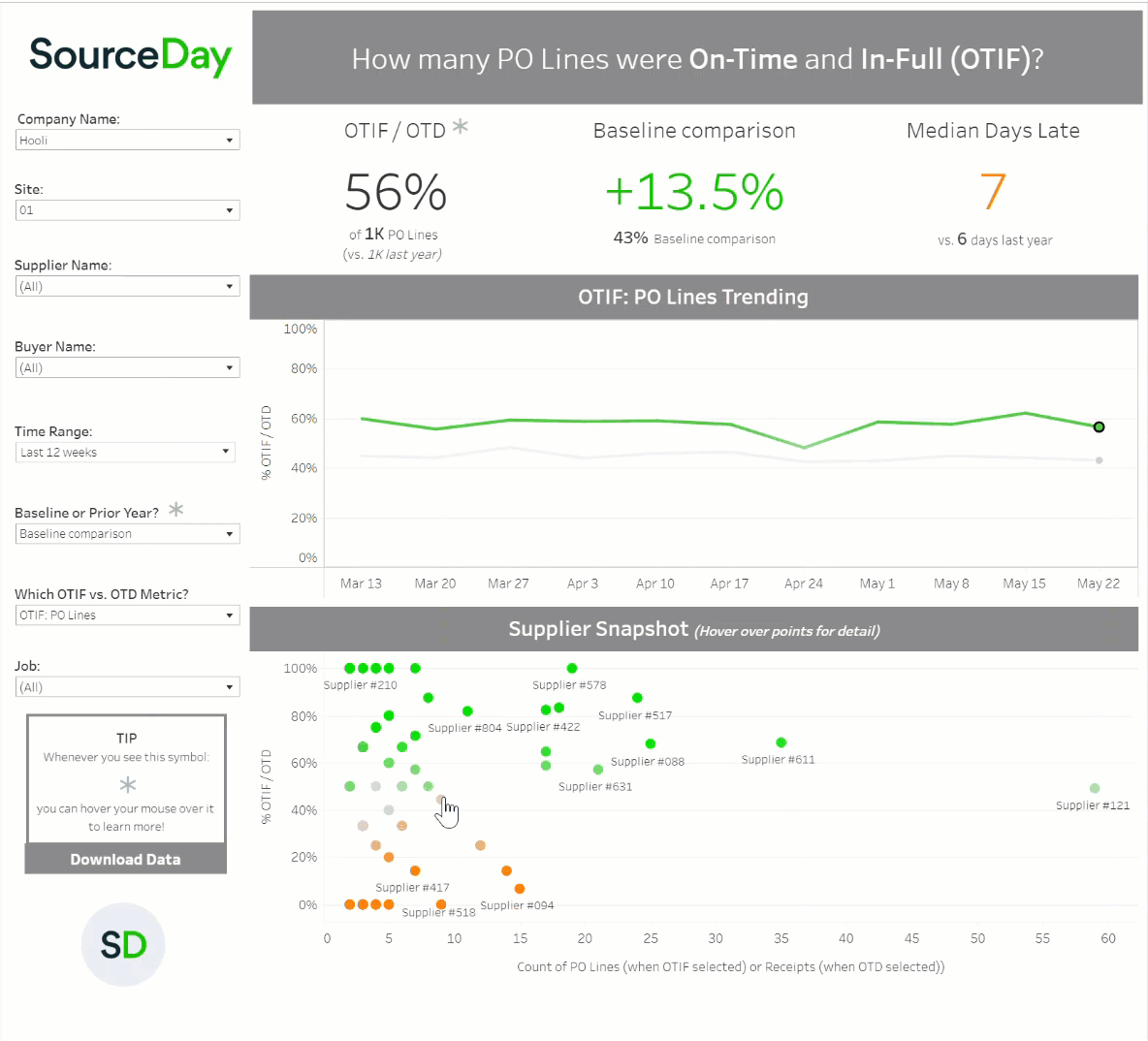The height and width of the screenshot is (1041, 1148).
Task: Select the May 22 green trend line point
Action: coord(1099,426)
